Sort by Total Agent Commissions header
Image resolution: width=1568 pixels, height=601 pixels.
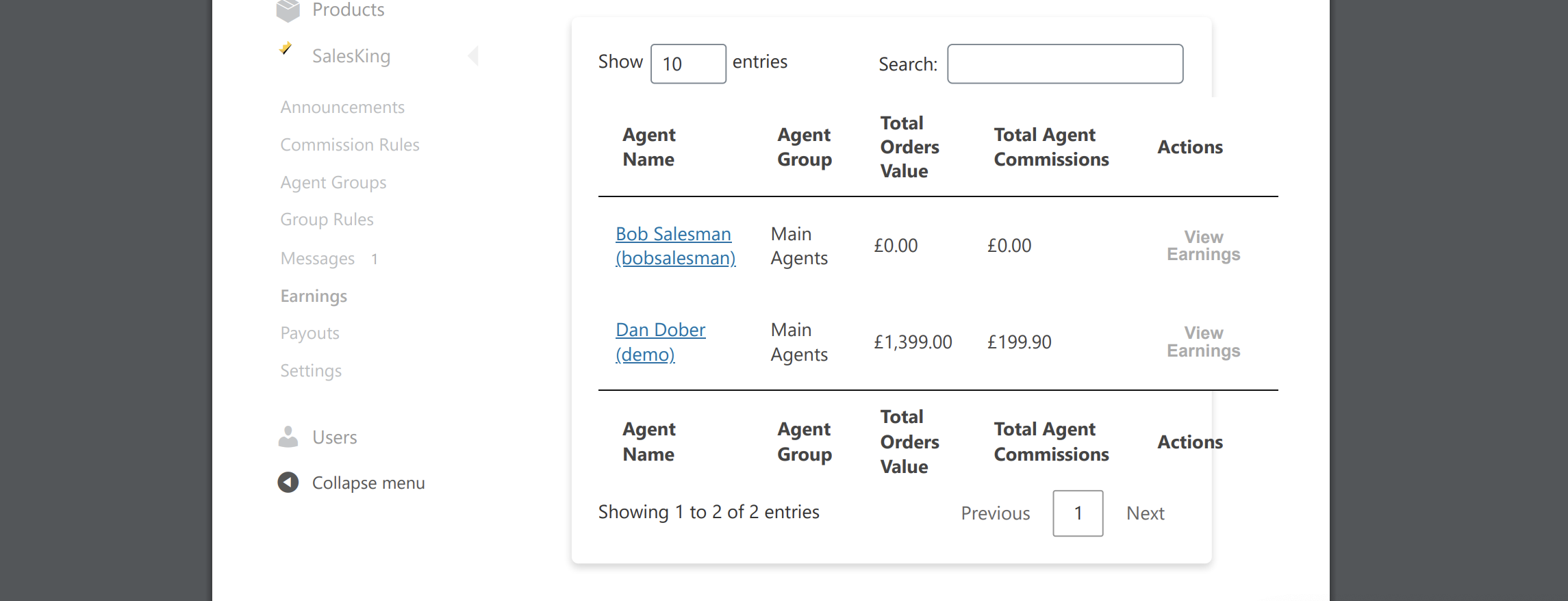point(1051,147)
